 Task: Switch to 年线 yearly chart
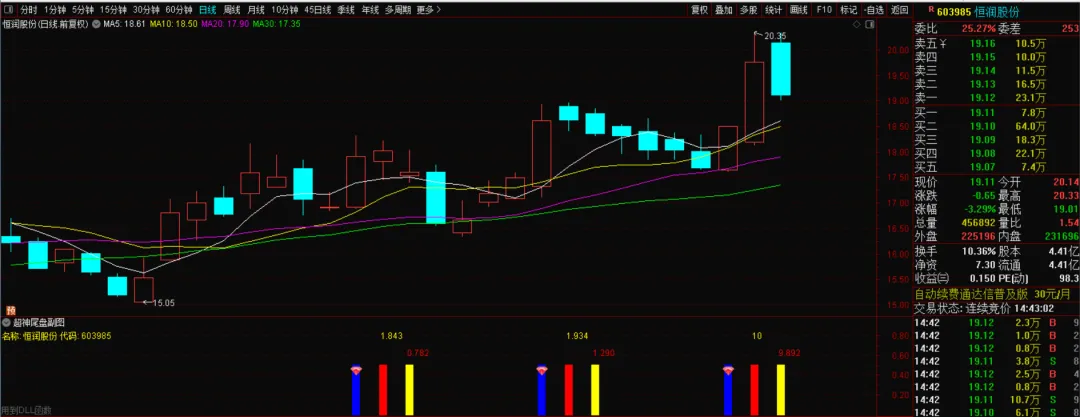click(370, 10)
